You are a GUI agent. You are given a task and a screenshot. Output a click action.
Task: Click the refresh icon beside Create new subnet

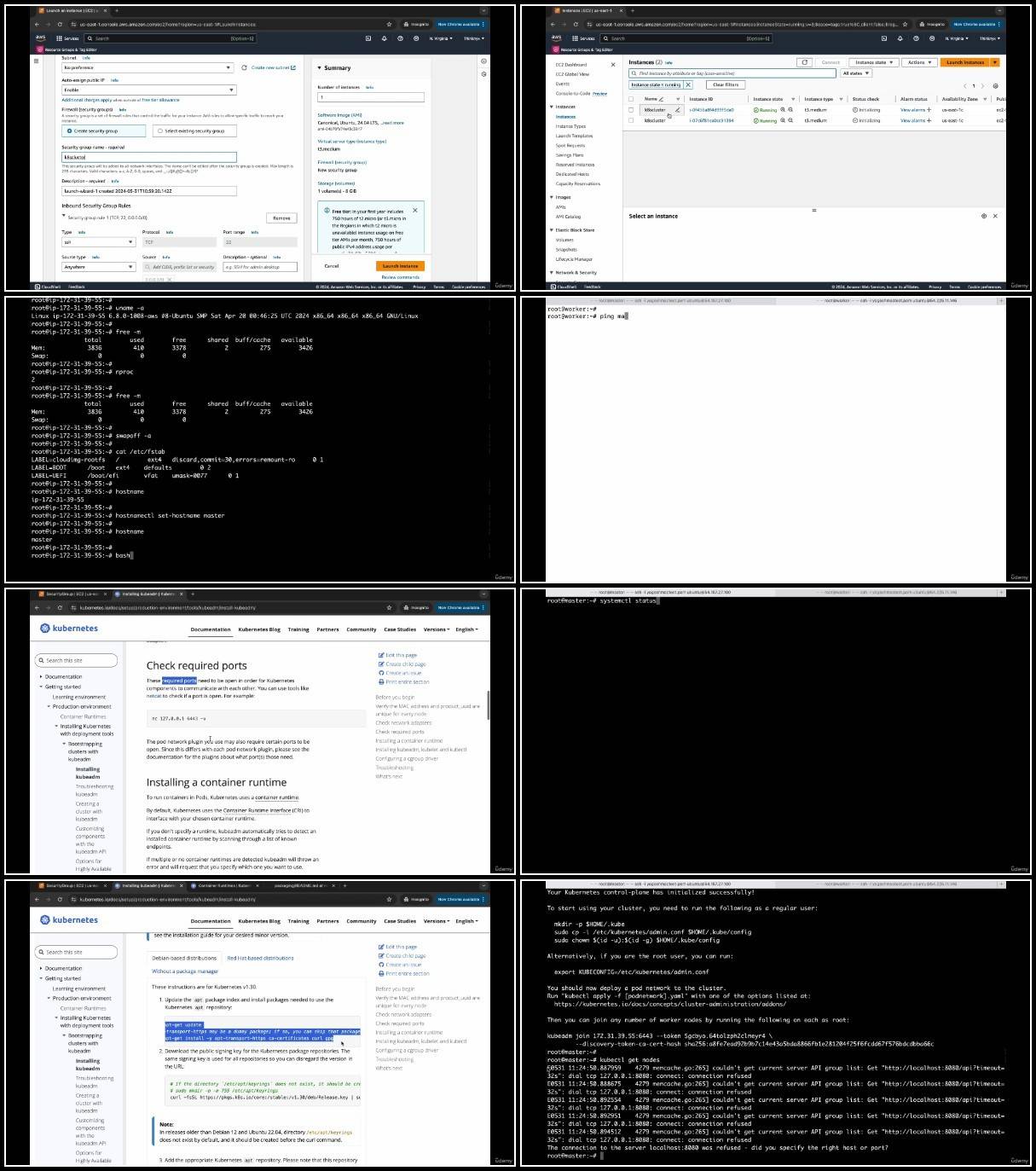(244, 67)
